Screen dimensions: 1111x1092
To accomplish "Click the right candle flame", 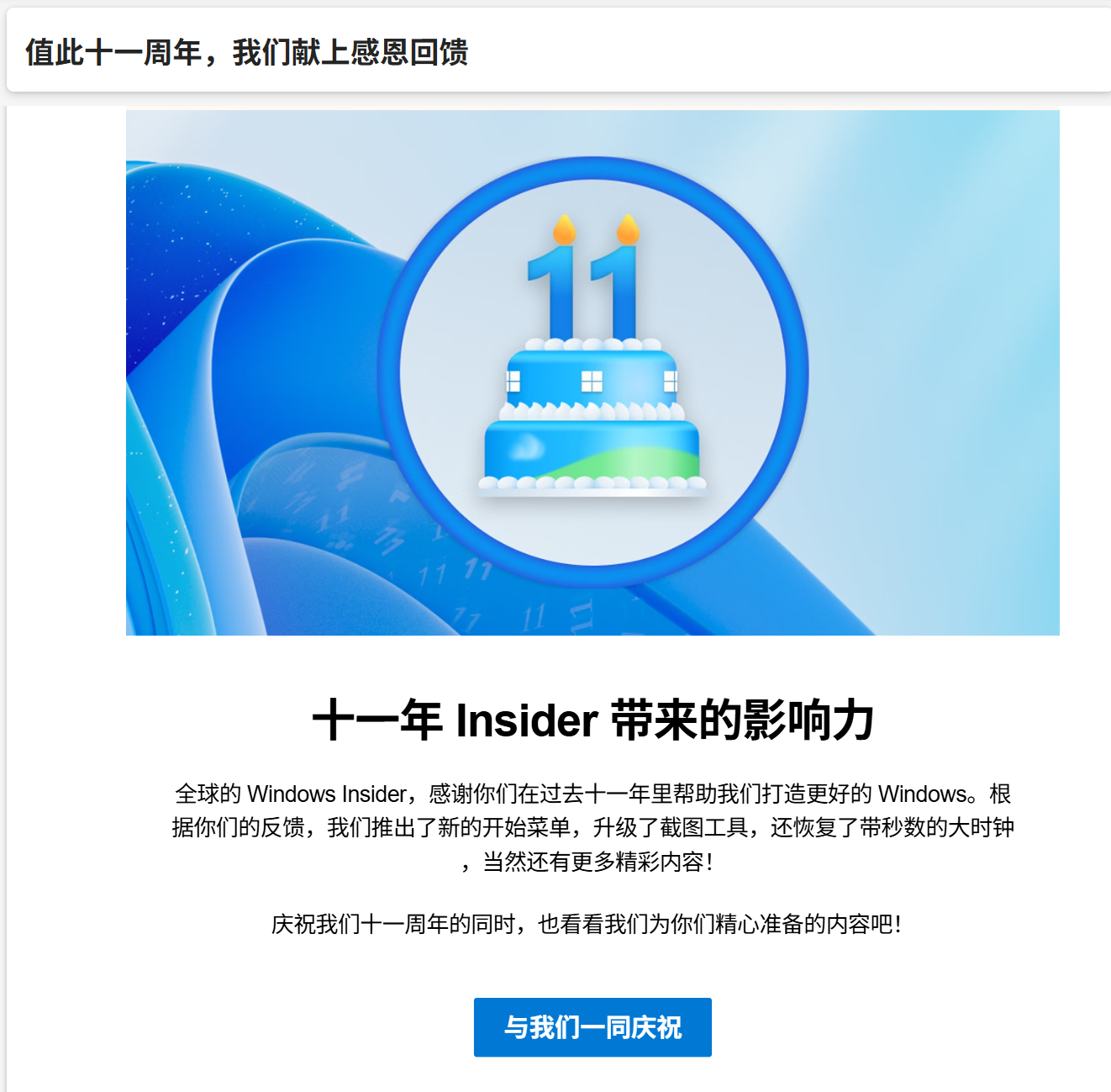I will click(x=628, y=229).
